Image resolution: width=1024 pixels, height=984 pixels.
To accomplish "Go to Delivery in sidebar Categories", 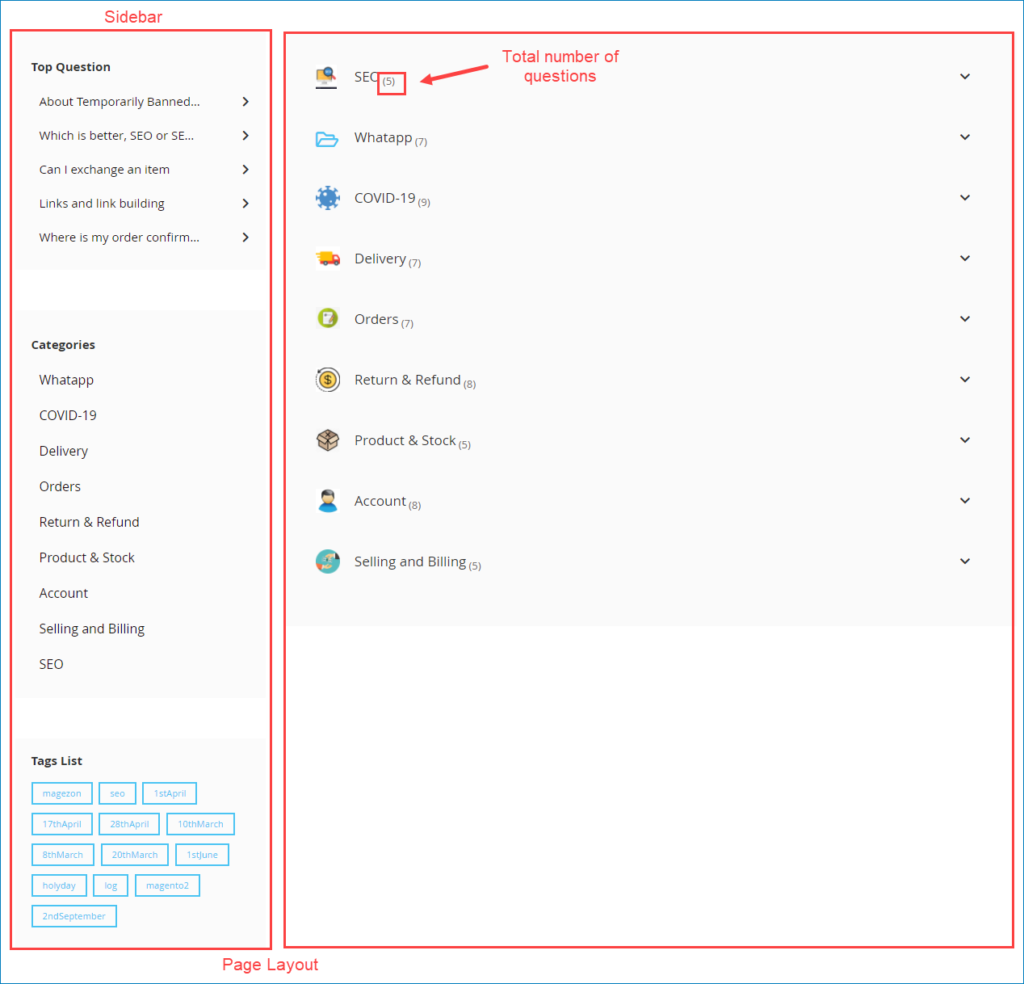I will (x=63, y=451).
